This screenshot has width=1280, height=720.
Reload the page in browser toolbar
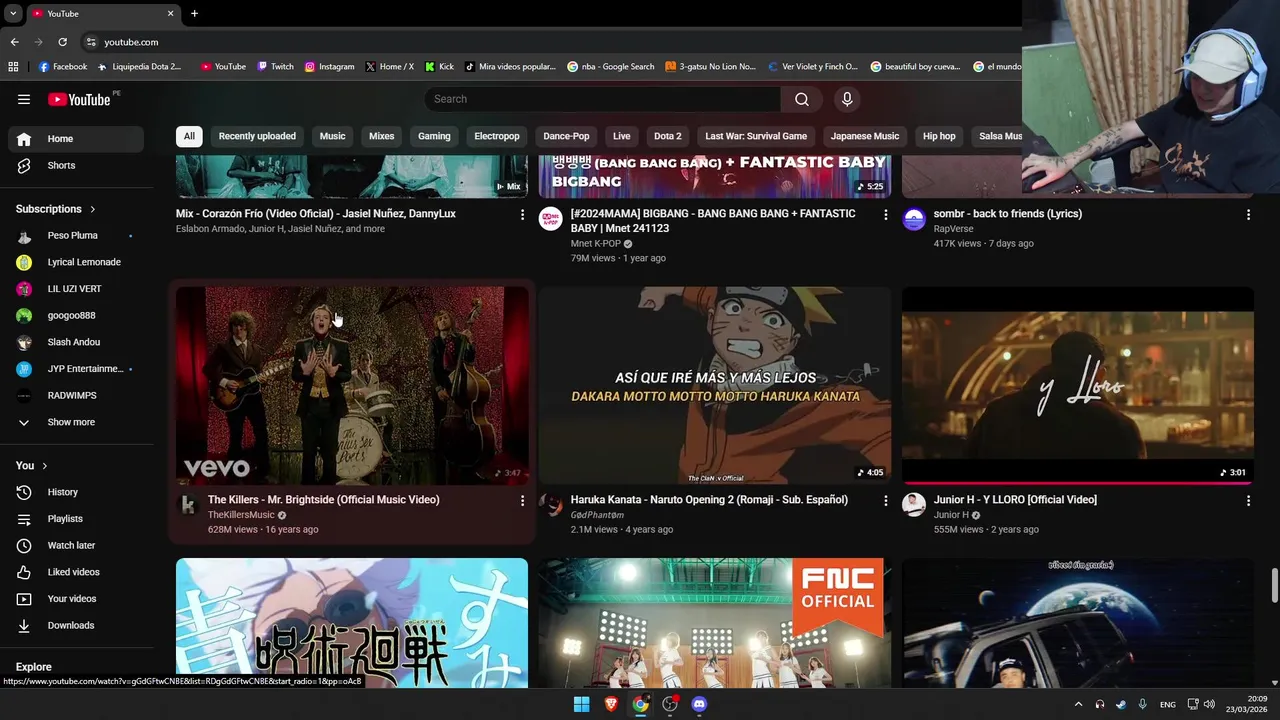click(x=62, y=42)
